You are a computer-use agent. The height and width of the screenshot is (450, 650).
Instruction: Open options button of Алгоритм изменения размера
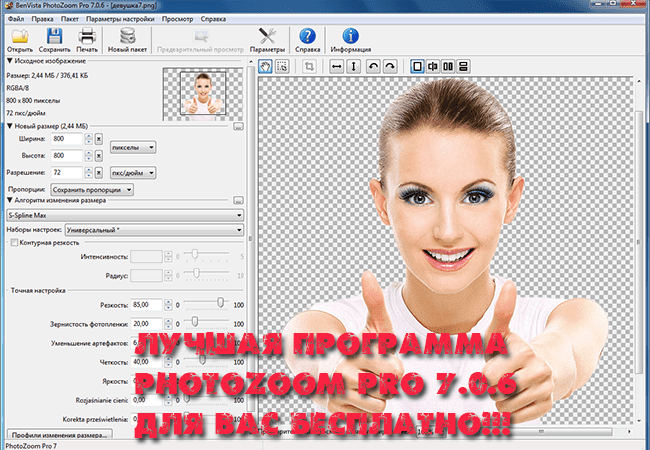238,201
